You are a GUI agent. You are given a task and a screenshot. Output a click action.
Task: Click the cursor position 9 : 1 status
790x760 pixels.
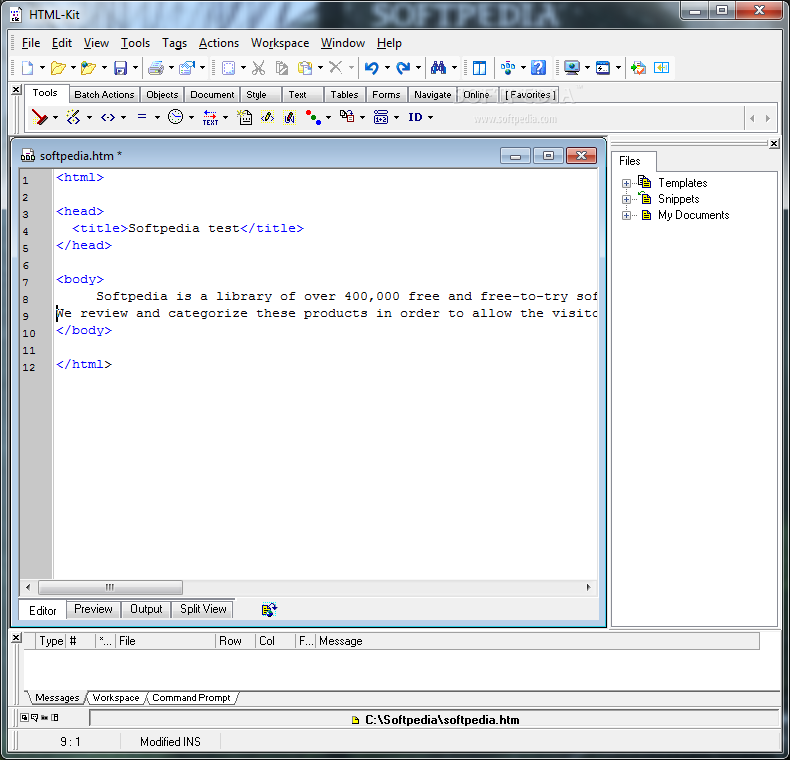click(x=70, y=742)
